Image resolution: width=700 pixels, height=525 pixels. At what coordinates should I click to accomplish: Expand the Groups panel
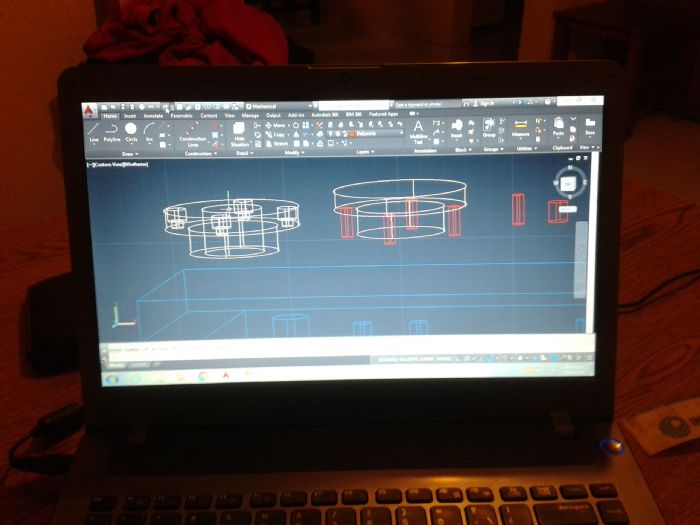tap(493, 149)
